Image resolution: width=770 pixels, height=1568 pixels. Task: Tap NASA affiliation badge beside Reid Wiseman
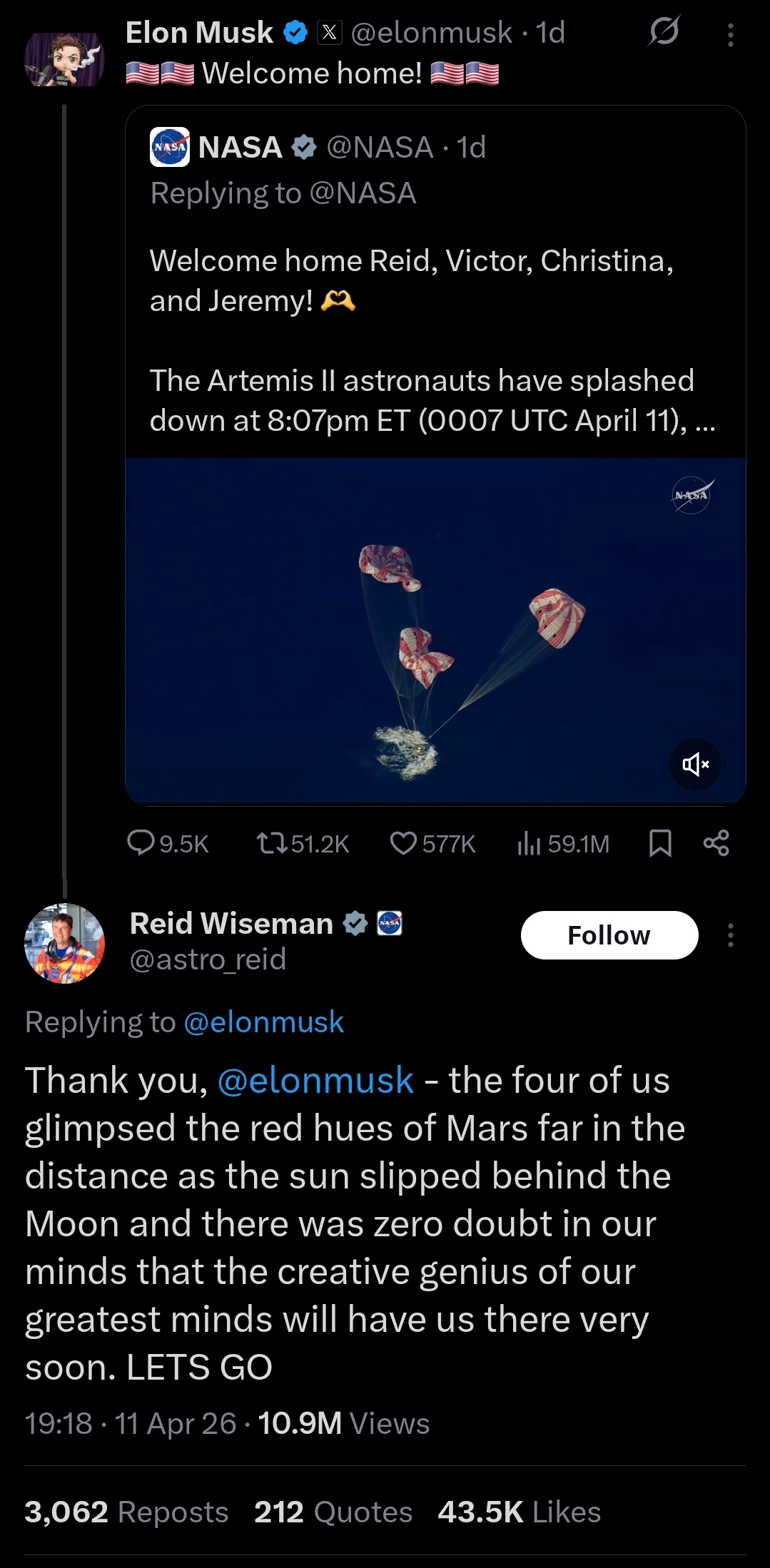(x=390, y=923)
